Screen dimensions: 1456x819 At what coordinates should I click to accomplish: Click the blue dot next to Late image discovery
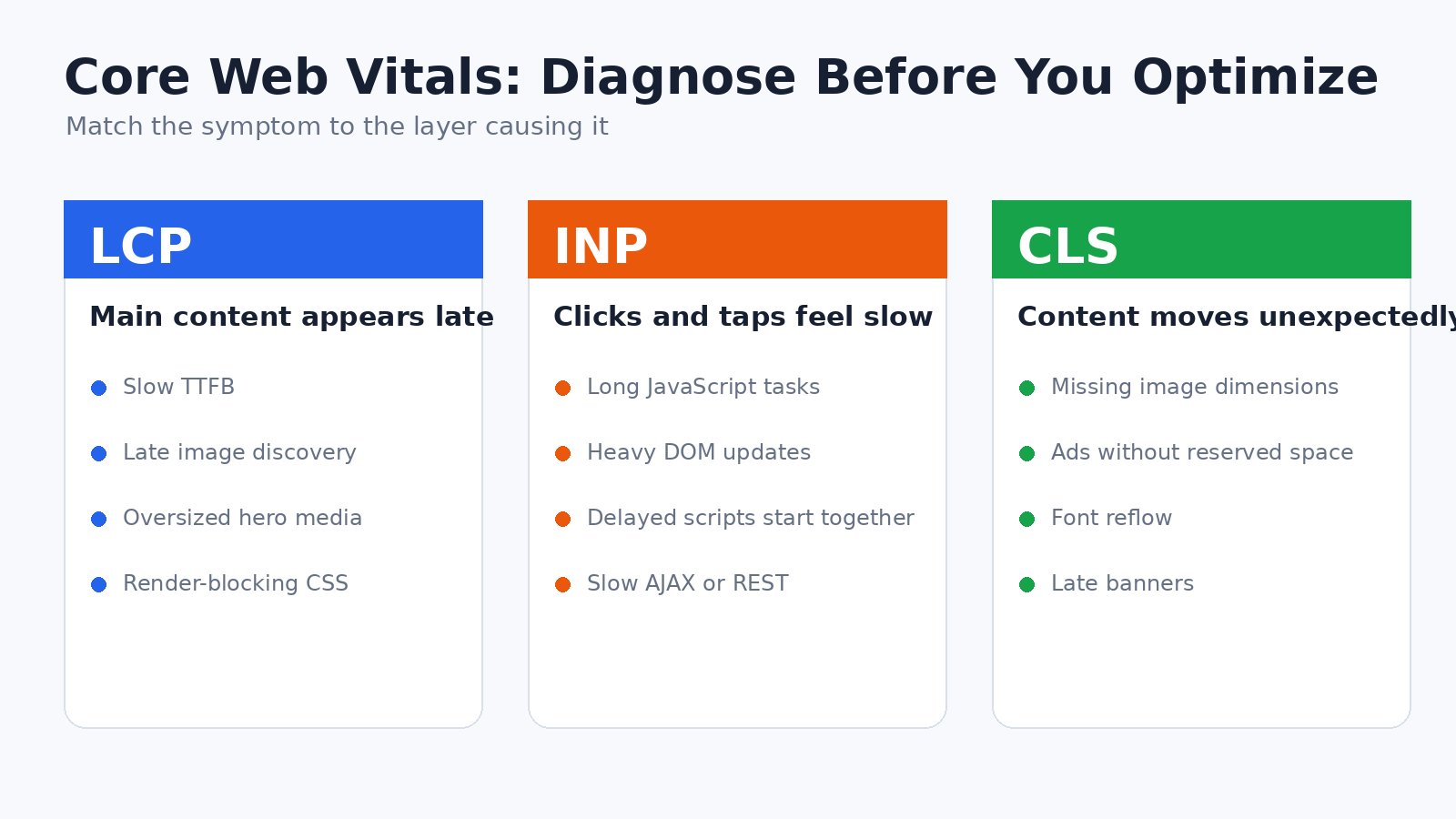[x=99, y=454]
